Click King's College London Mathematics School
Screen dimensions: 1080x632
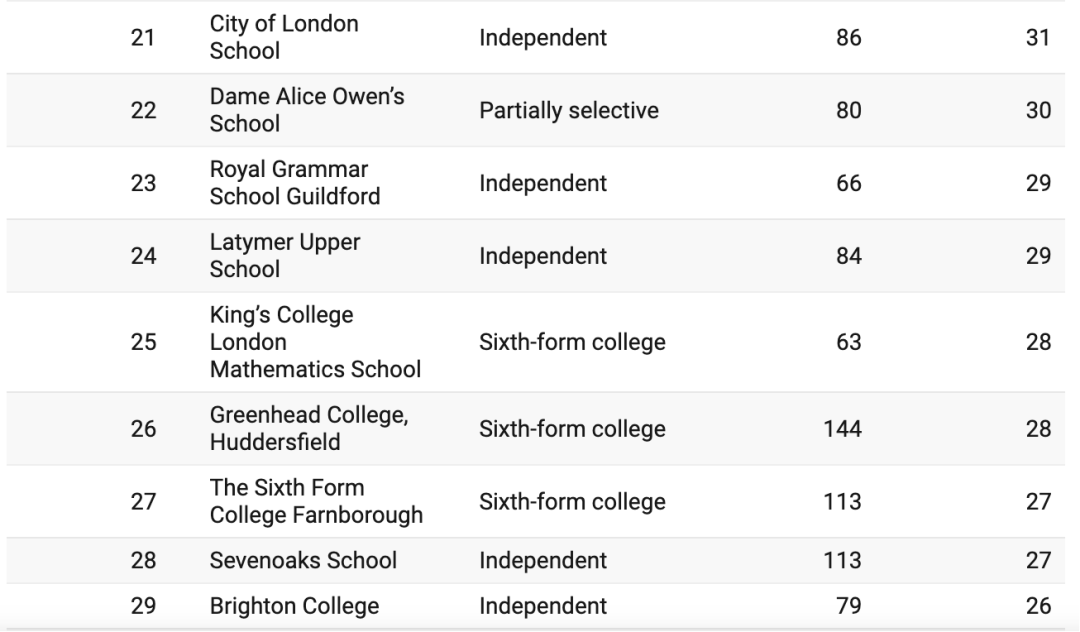[314, 342]
